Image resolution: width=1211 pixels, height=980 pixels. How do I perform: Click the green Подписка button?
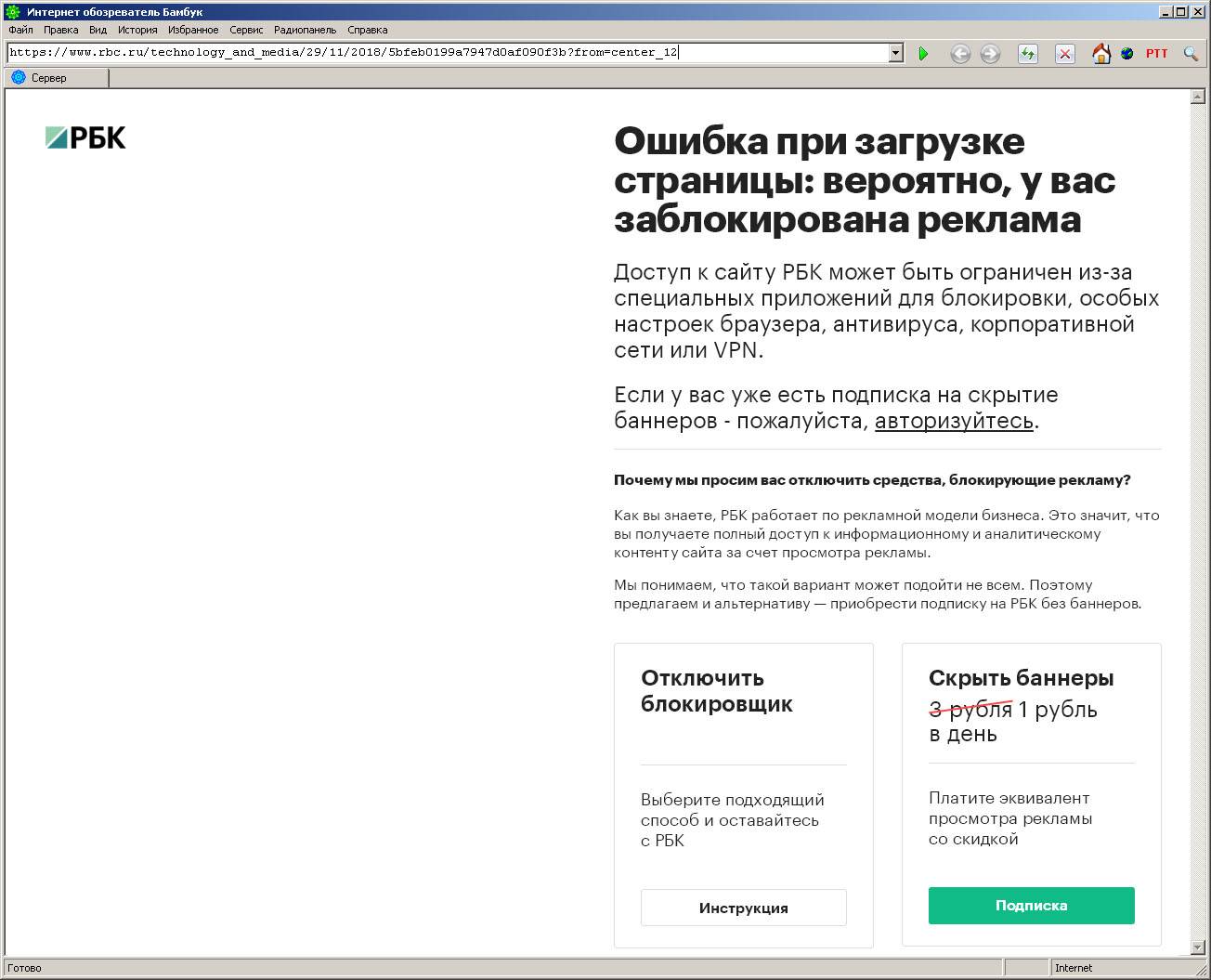pyautogui.click(x=1032, y=906)
